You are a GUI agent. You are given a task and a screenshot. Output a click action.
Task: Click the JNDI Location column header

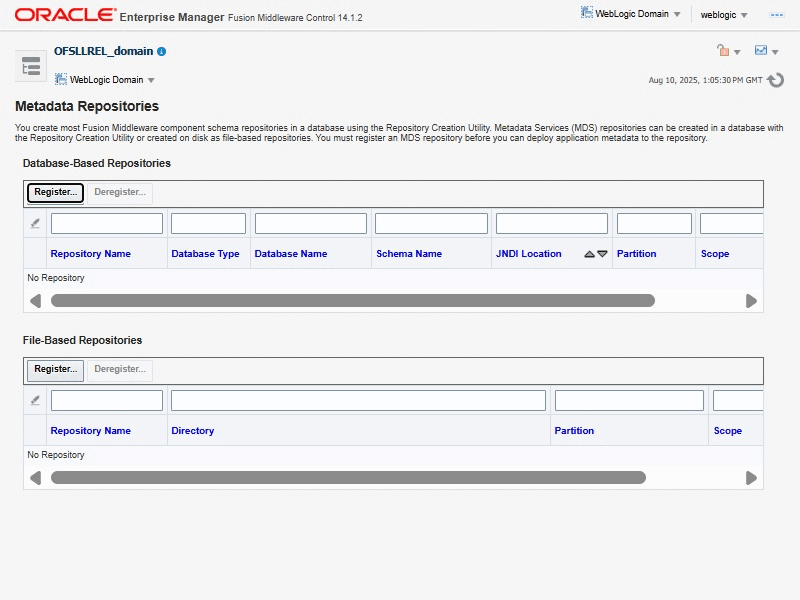point(529,254)
